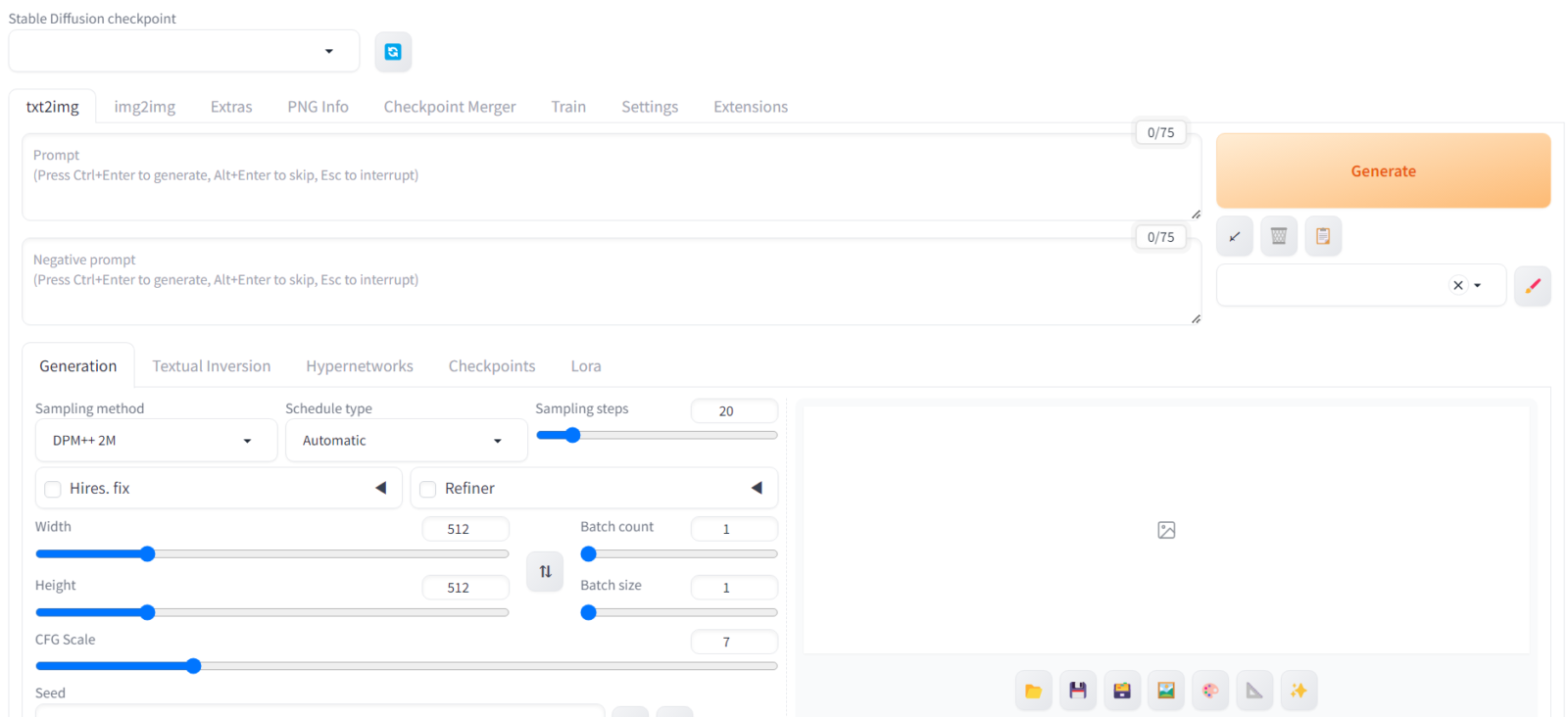Open the Settings tab
This screenshot has height=717, width=1568.
tap(650, 107)
